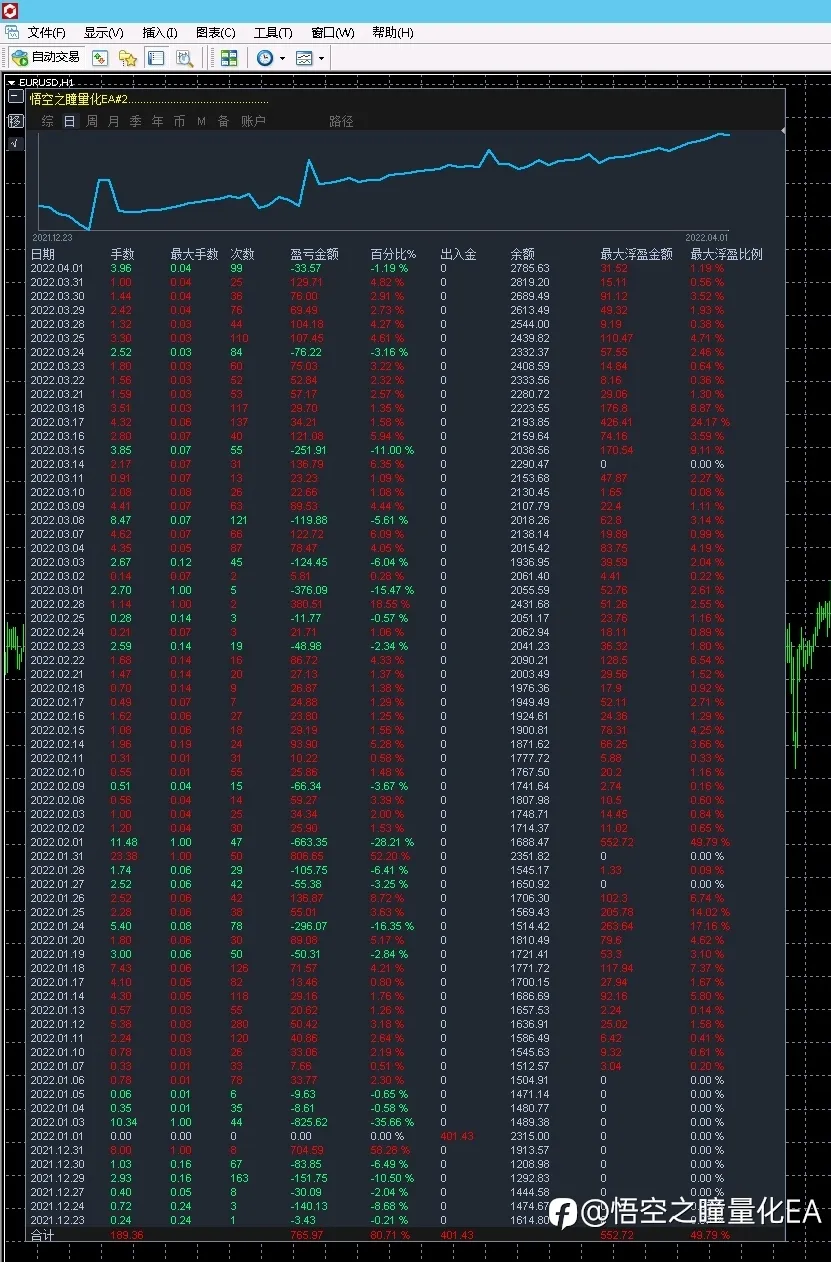The width and height of the screenshot is (831, 1262).
Task: Click the chart document icon beside 文件 menu
Action: pyautogui.click(x=12, y=33)
